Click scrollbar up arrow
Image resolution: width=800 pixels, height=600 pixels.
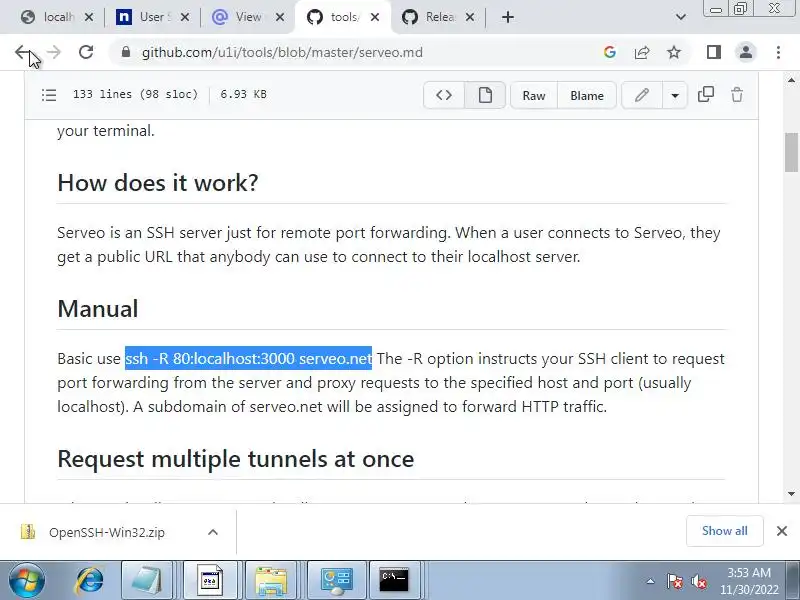pyautogui.click(x=791, y=80)
